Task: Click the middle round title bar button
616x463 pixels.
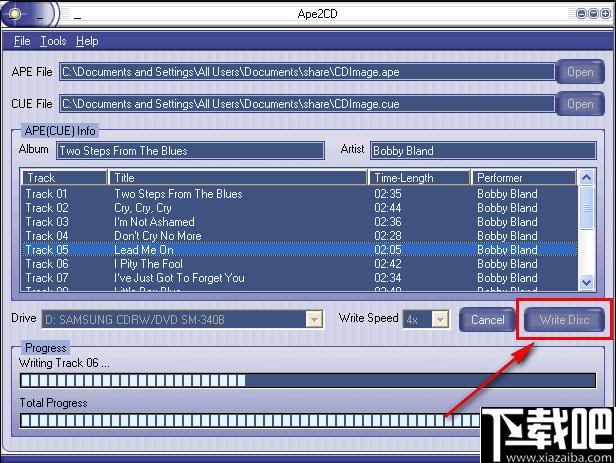Action: (x=593, y=14)
